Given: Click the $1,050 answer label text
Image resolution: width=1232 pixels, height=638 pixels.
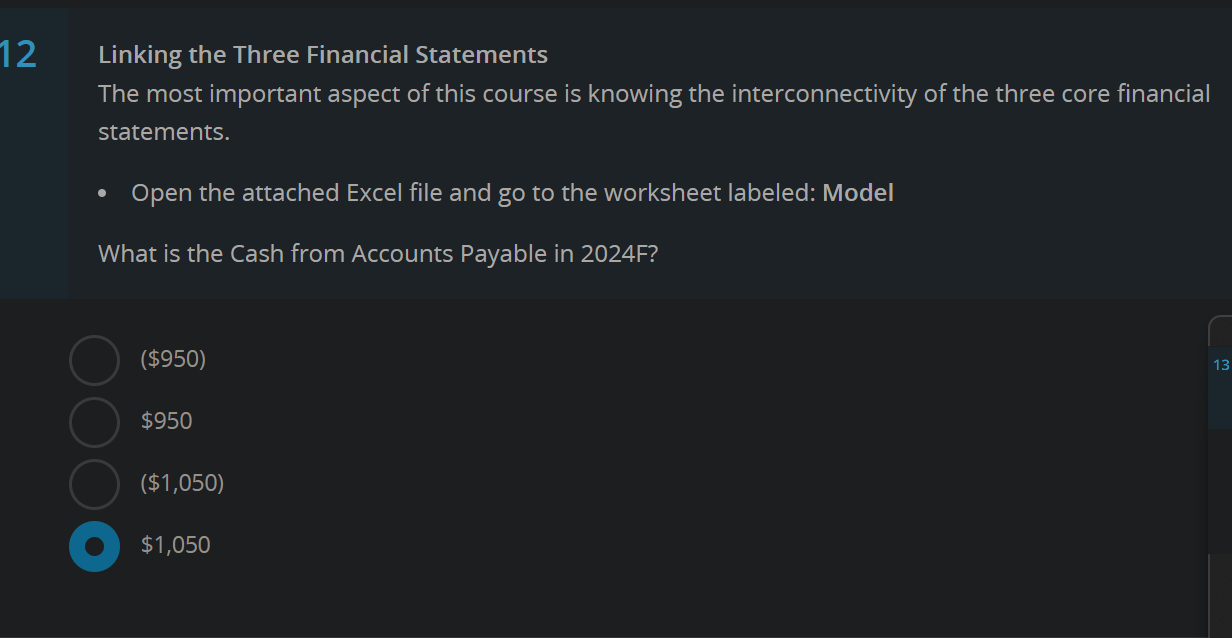Looking at the screenshot, I should pos(174,545).
